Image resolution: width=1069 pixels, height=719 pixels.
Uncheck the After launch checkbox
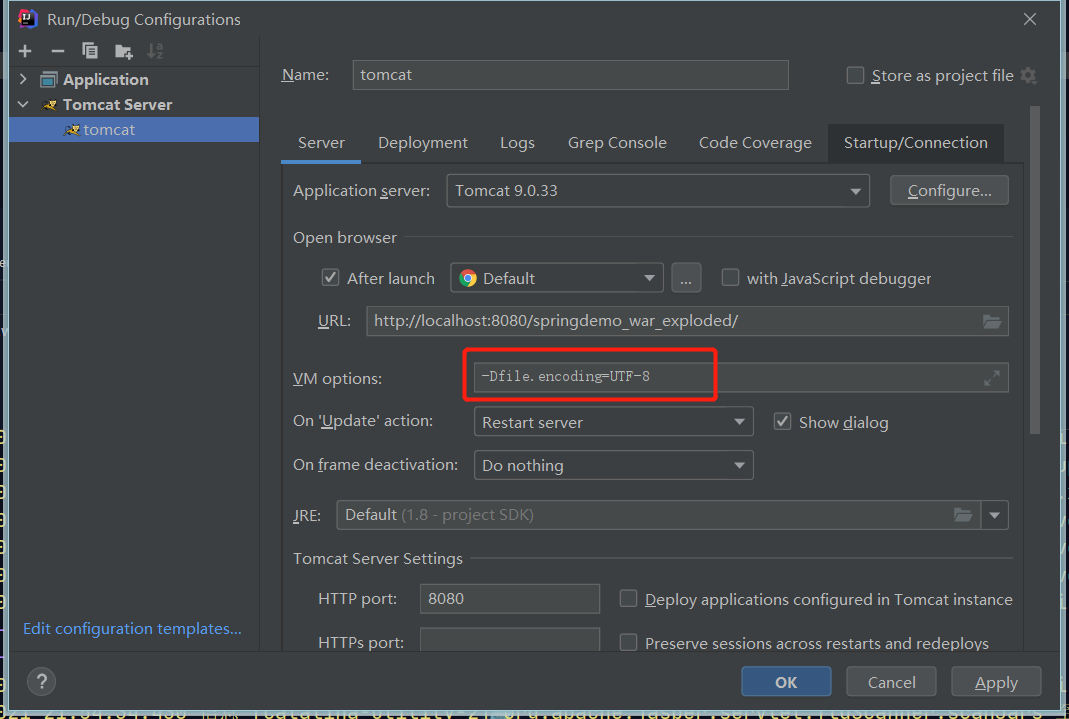tap(330, 277)
